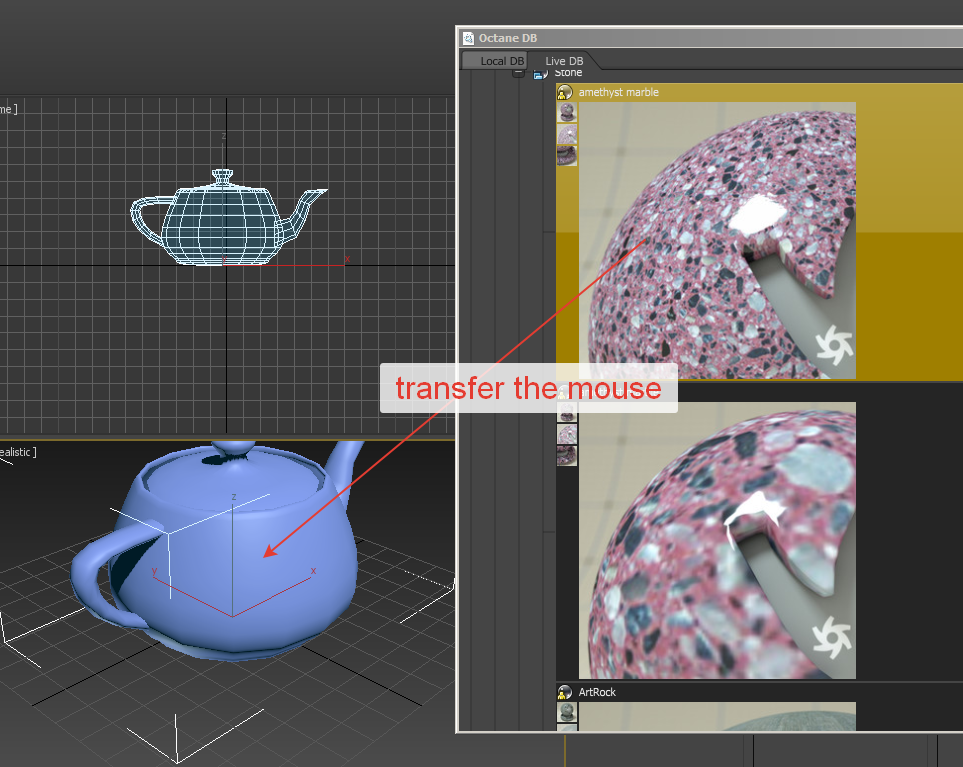Switch to the Local DB tab
Screen dimensions: 963x767
point(494,61)
